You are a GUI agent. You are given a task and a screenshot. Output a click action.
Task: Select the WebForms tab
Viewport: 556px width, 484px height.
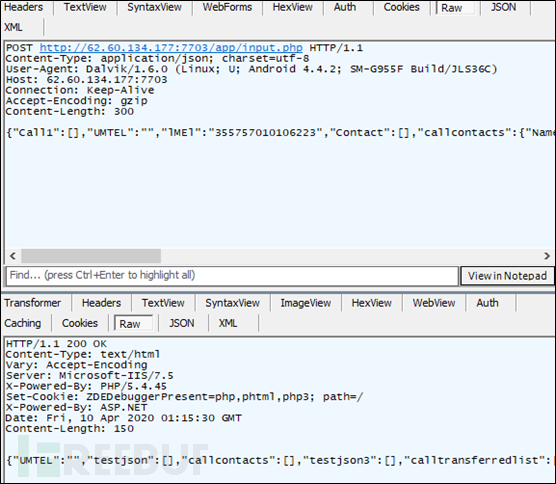tap(227, 7)
